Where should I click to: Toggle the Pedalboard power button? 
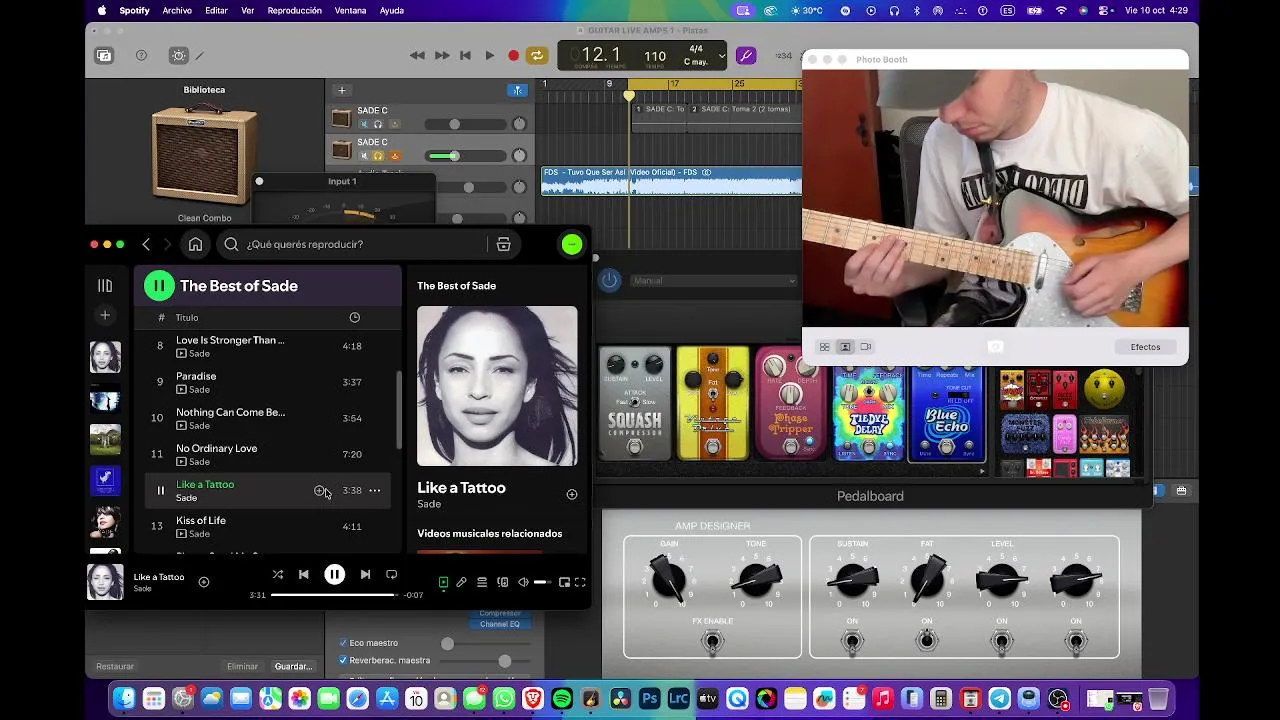coord(609,281)
